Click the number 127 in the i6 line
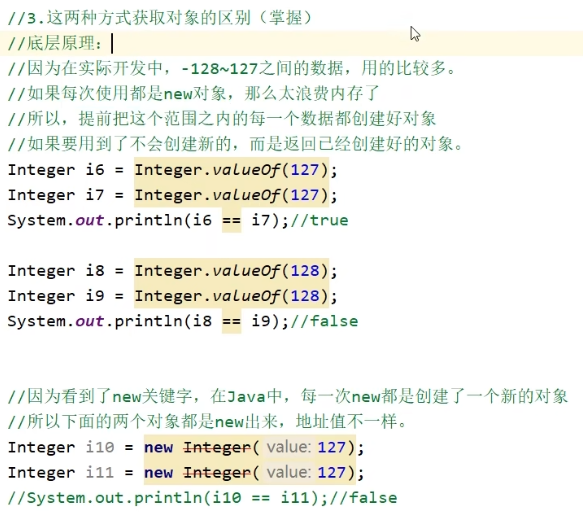The width and height of the screenshot is (583, 512). coord(305,170)
